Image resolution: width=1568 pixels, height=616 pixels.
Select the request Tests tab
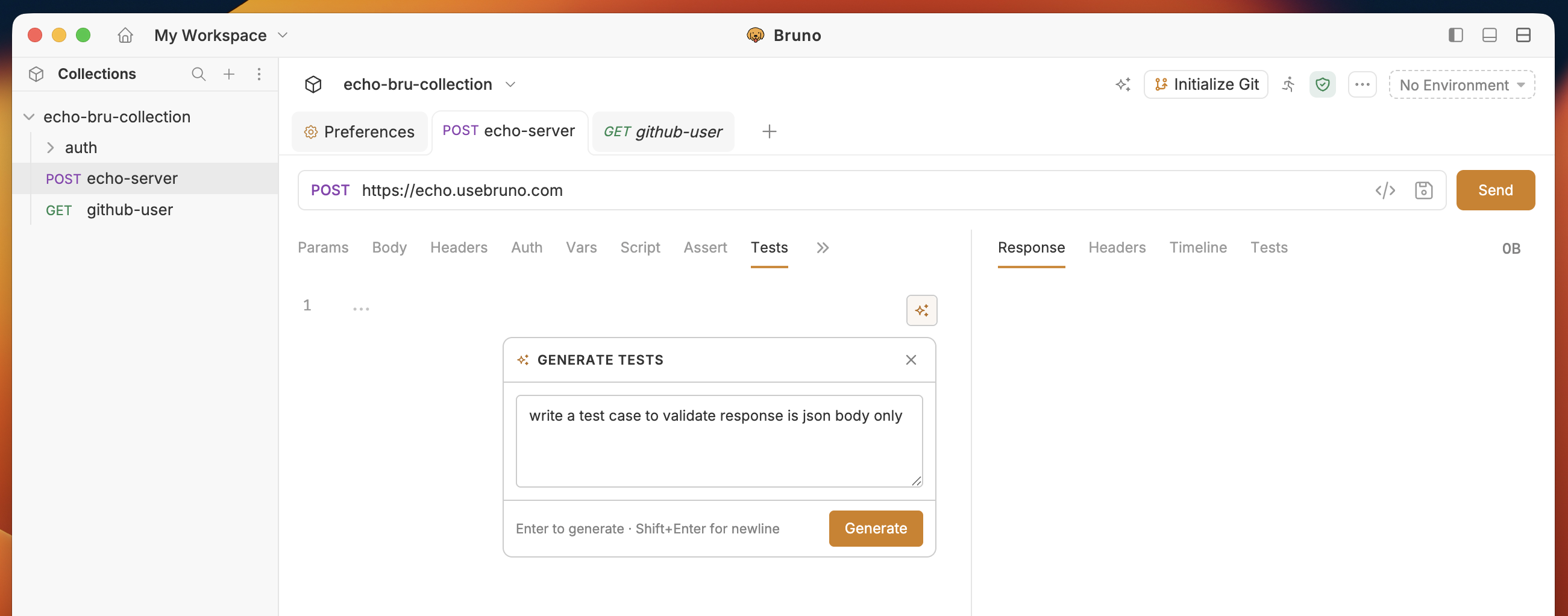click(770, 248)
